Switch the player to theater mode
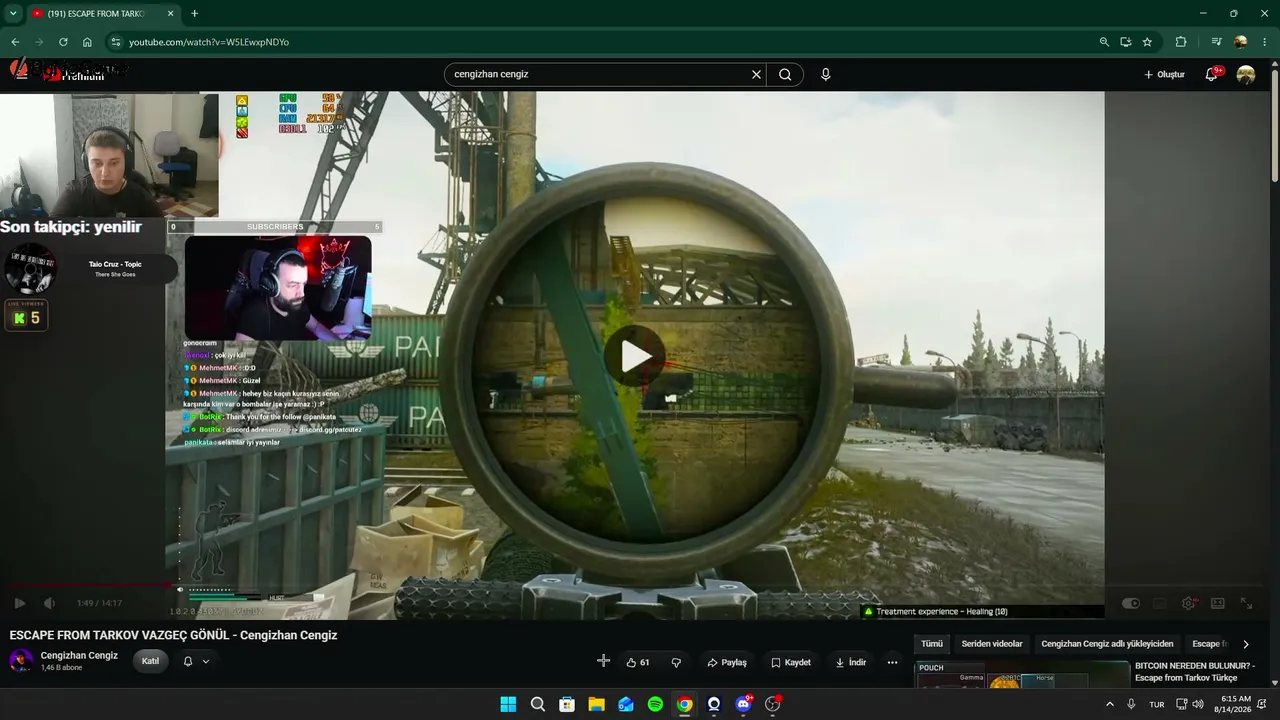 point(1217,603)
